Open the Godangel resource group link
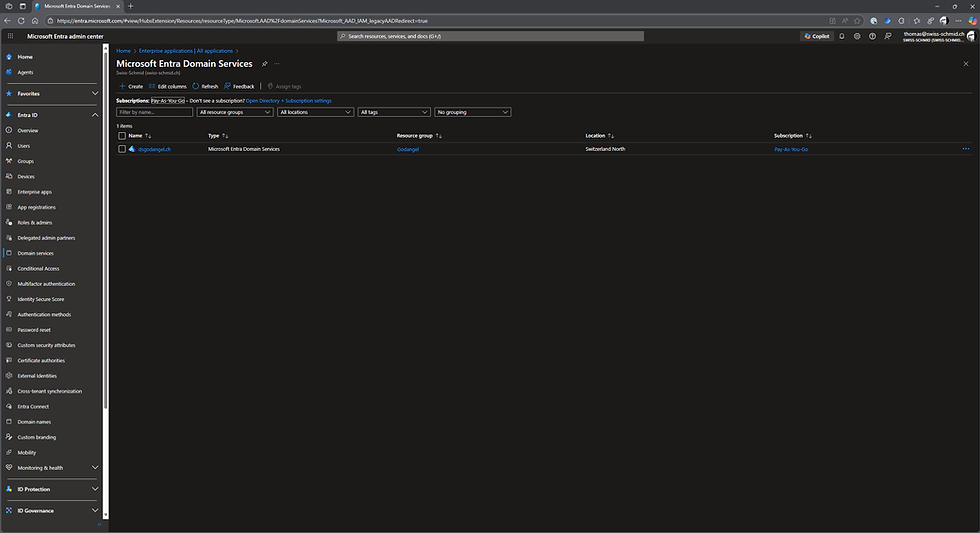The width and height of the screenshot is (980, 533). tap(408, 149)
